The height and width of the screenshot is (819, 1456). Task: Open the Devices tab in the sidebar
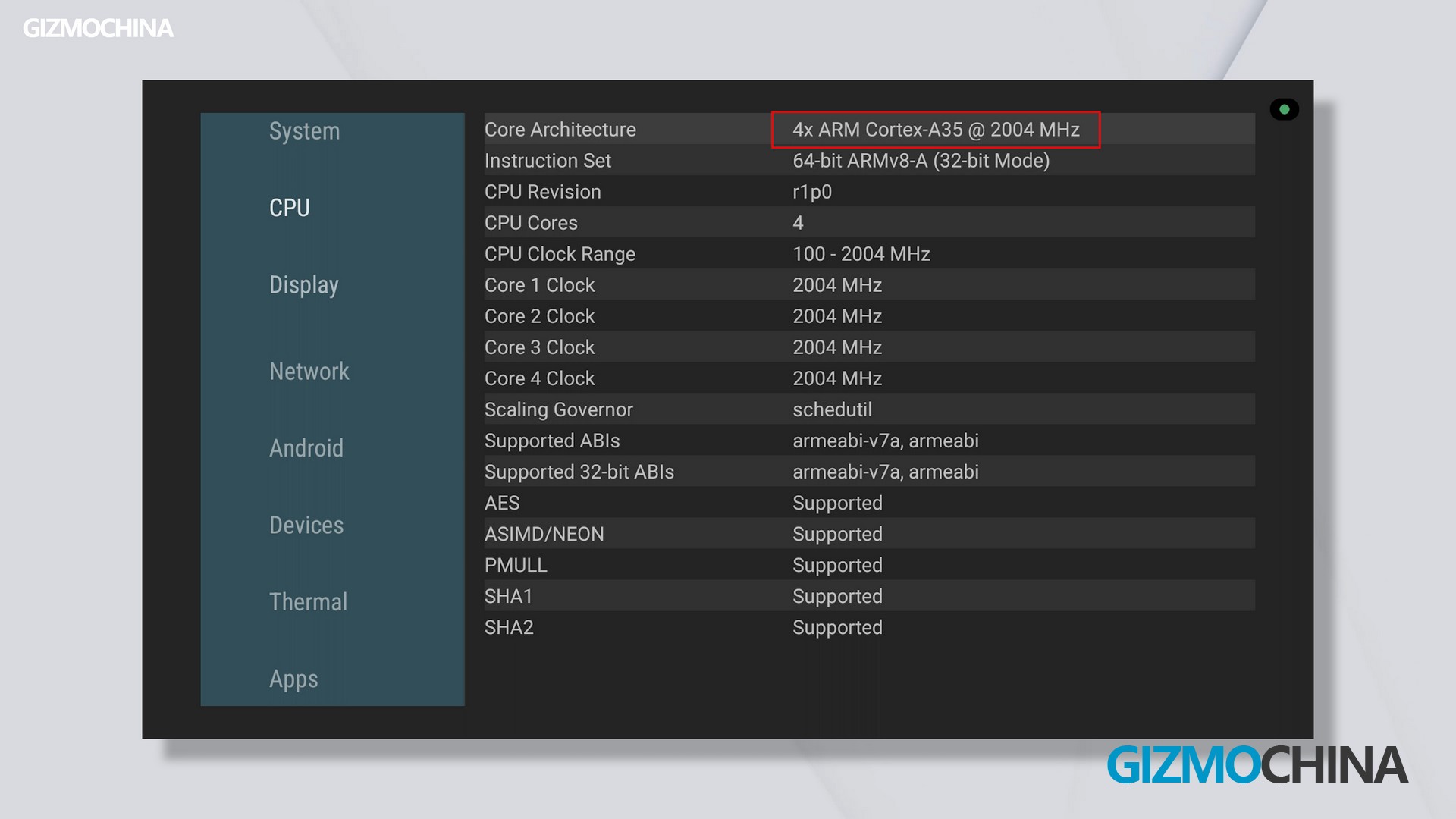tap(306, 526)
